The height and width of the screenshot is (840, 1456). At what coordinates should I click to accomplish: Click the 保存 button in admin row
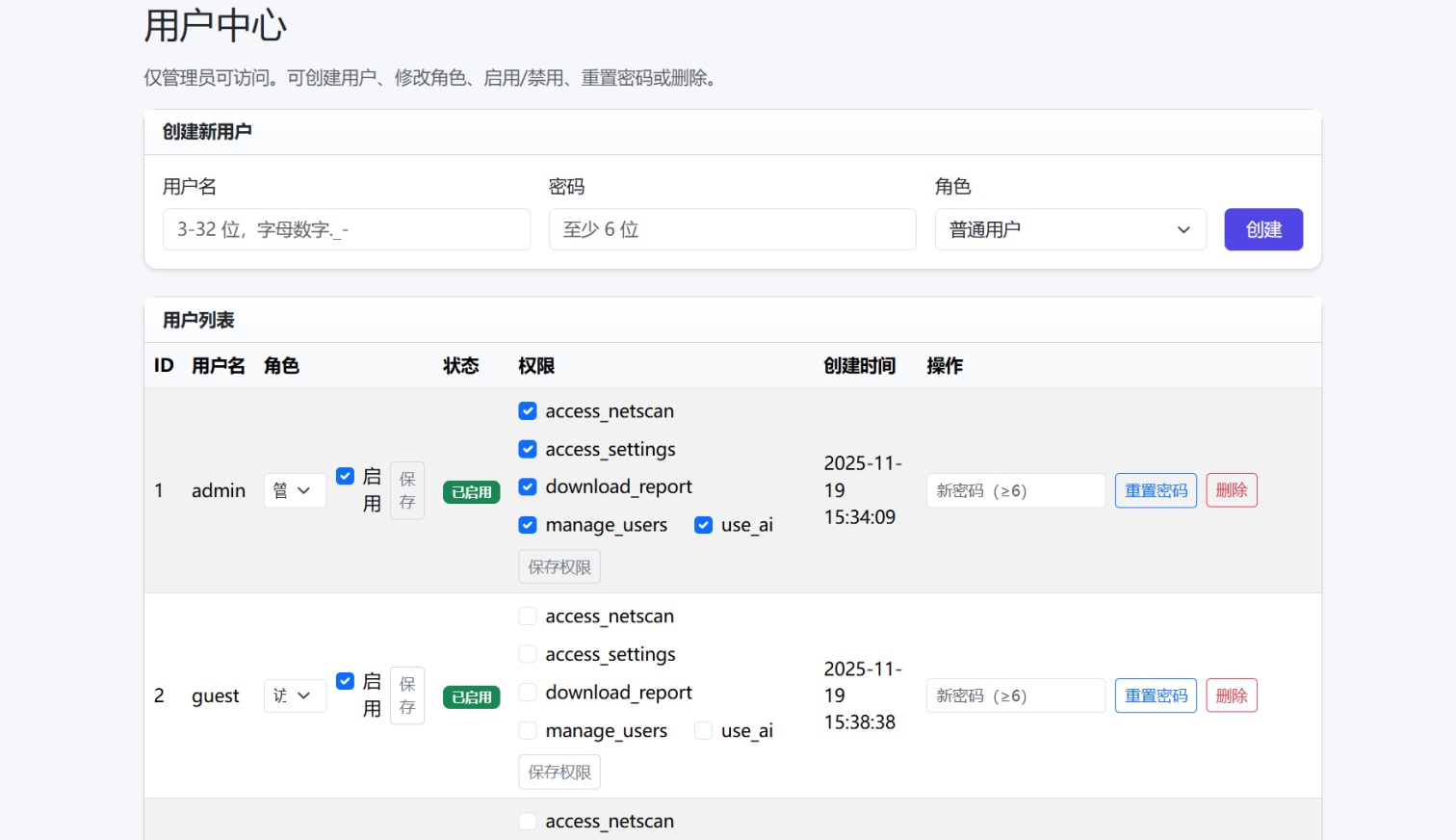[x=406, y=490]
